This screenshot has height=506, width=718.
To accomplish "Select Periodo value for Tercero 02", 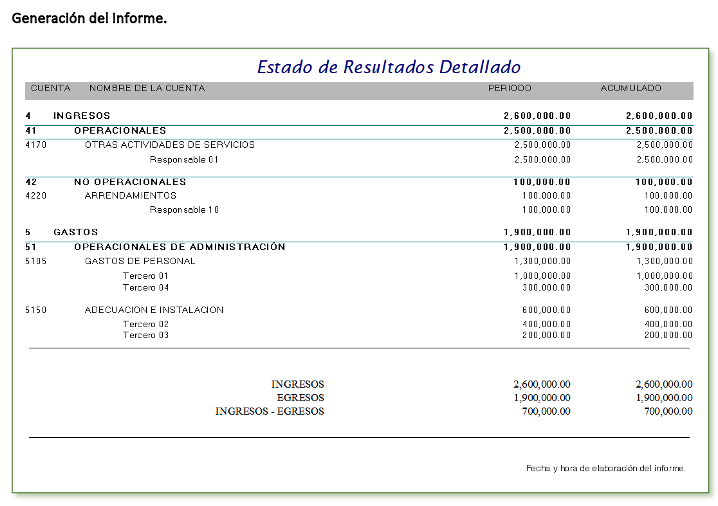I will [x=547, y=325].
